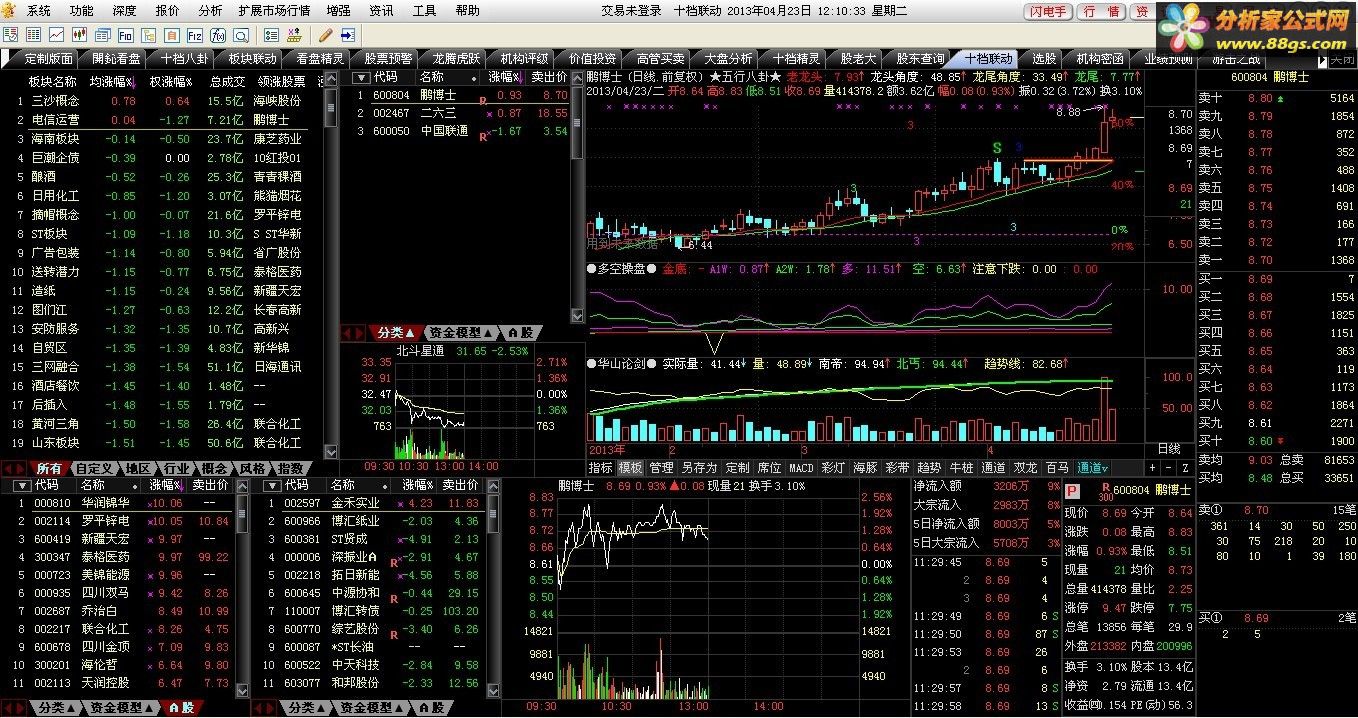The height and width of the screenshot is (718, 1358).
Task: Click the Z button below the chart
Action: coord(1185,468)
